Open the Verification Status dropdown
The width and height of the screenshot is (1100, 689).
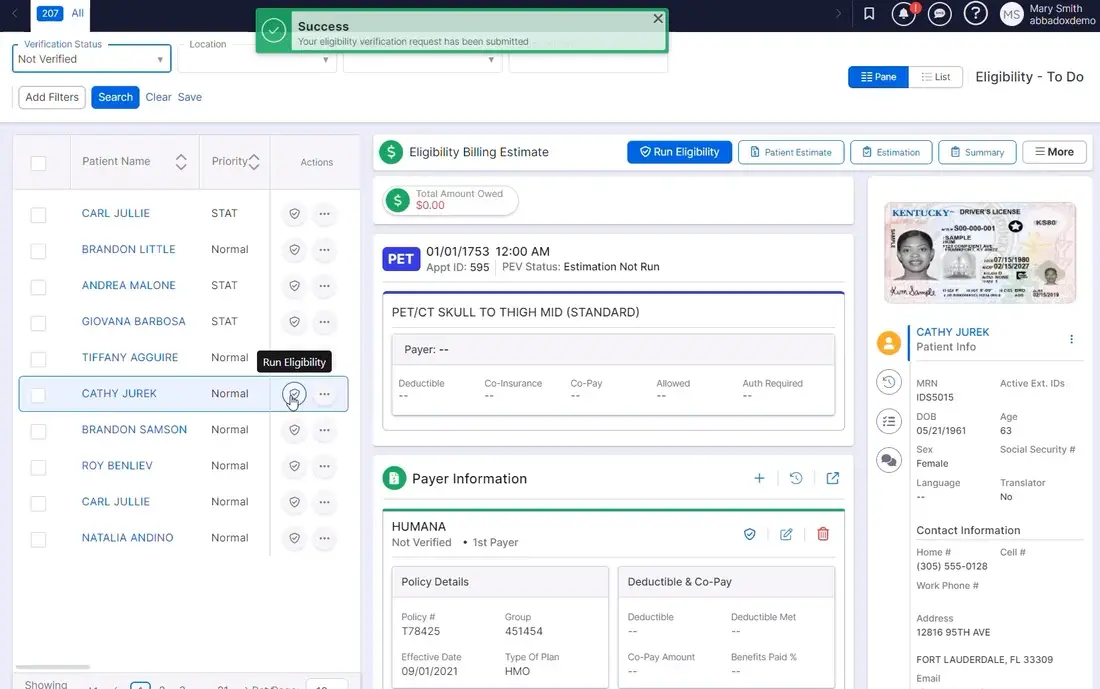click(91, 59)
